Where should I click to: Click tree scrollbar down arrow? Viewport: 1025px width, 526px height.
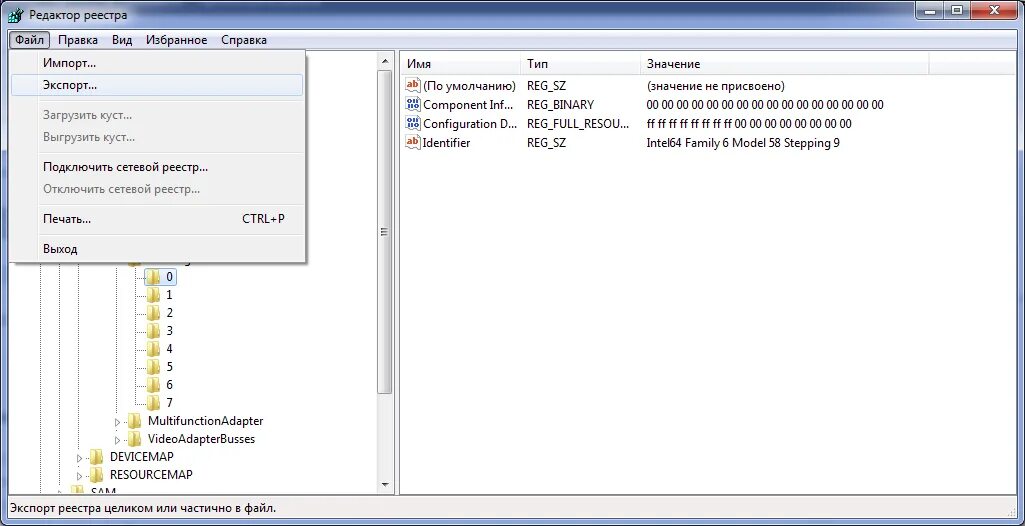tap(385, 485)
